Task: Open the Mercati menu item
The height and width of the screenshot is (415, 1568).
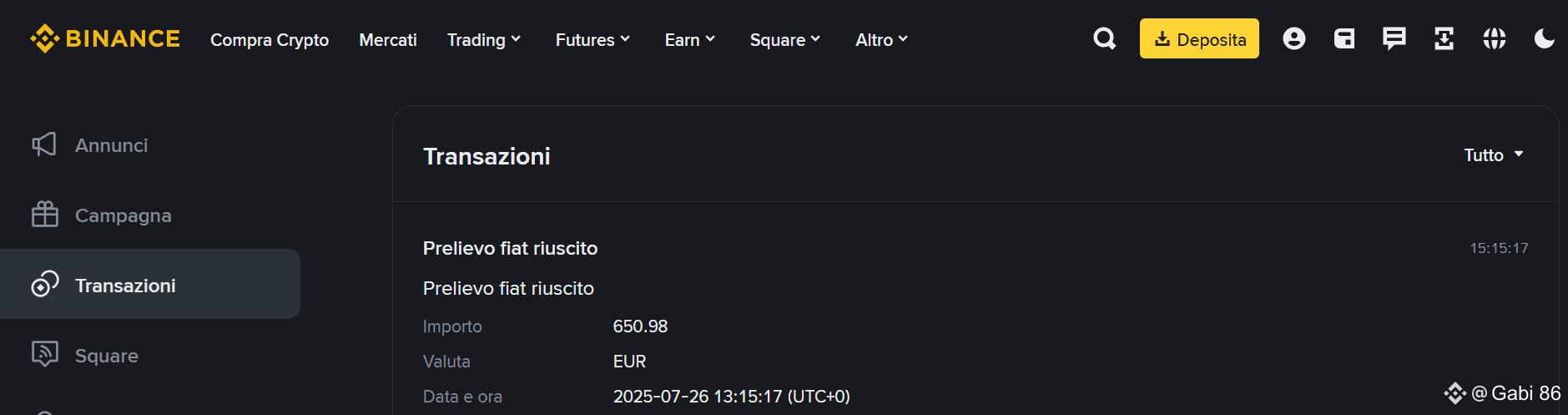Action: click(388, 39)
